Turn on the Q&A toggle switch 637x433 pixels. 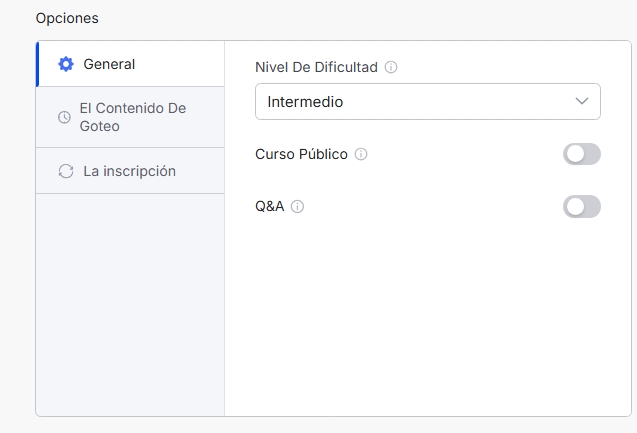click(582, 207)
